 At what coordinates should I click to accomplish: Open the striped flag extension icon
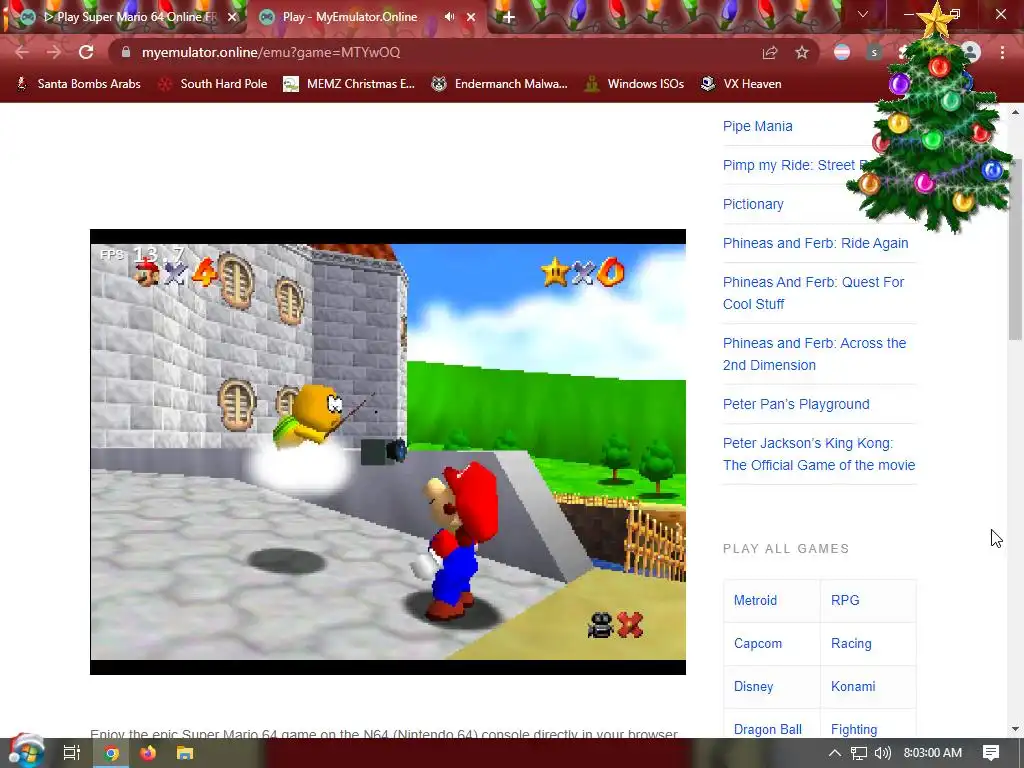pyautogui.click(x=842, y=52)
